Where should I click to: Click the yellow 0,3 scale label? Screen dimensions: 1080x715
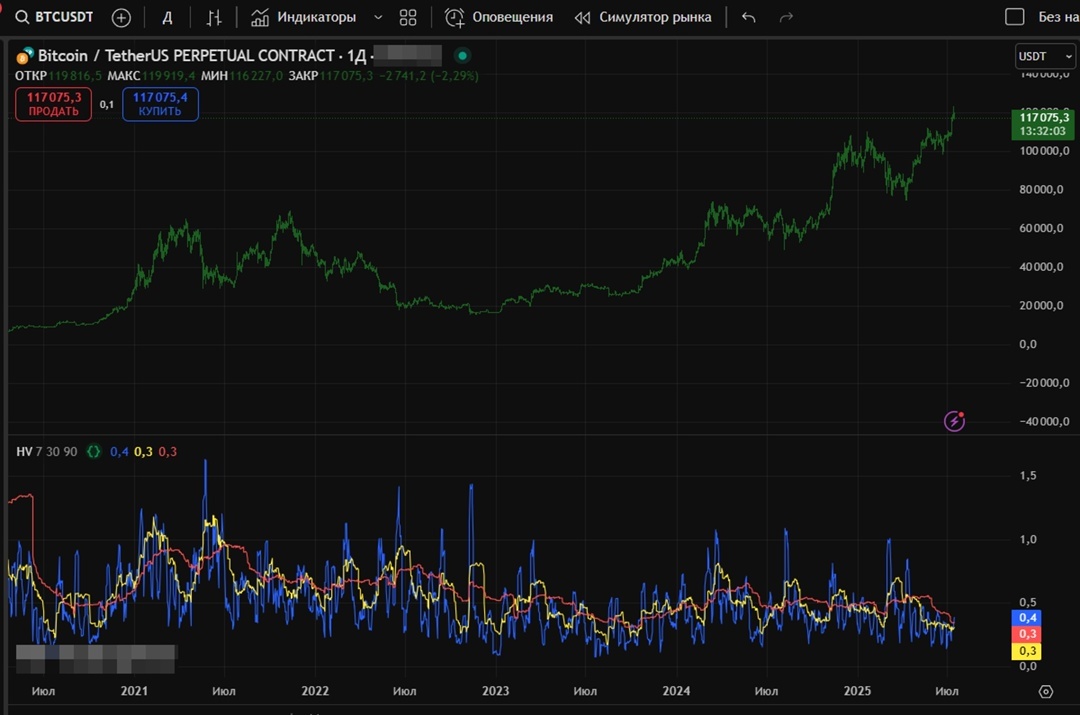pos(1026,651)
